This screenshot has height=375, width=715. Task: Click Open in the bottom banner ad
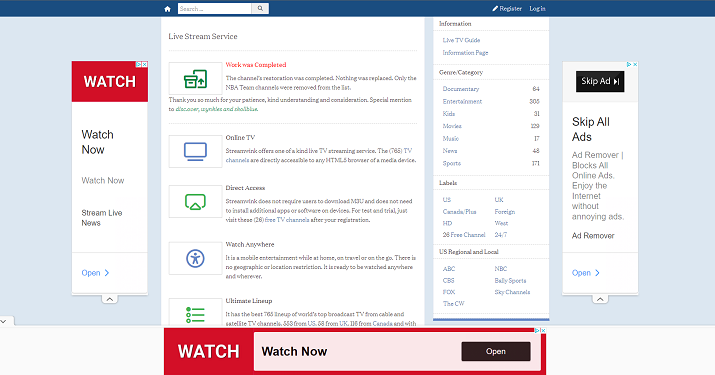click(x=496, y=351)
